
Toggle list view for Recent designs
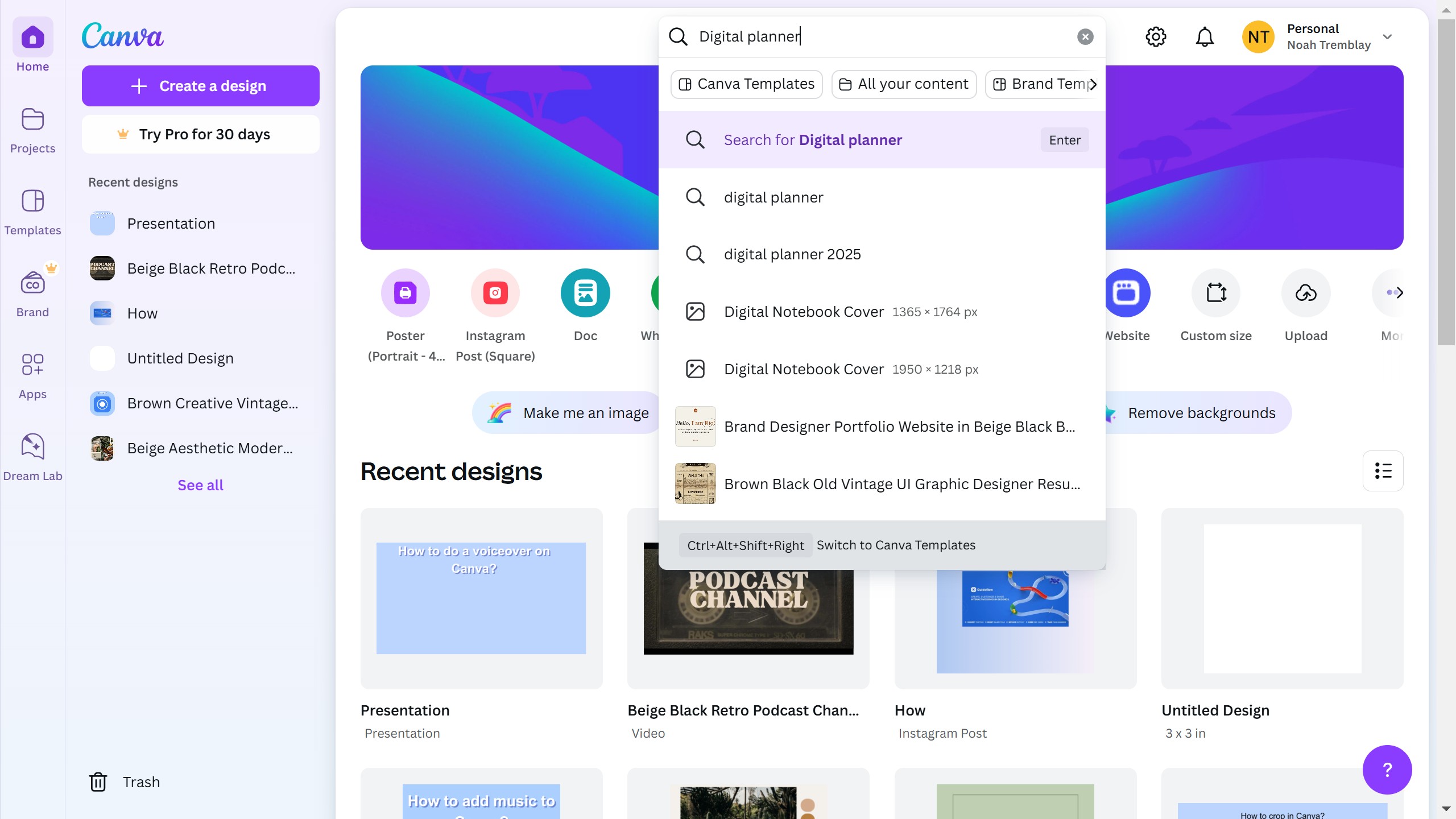pyautogui.click(x=1383, y=471)
